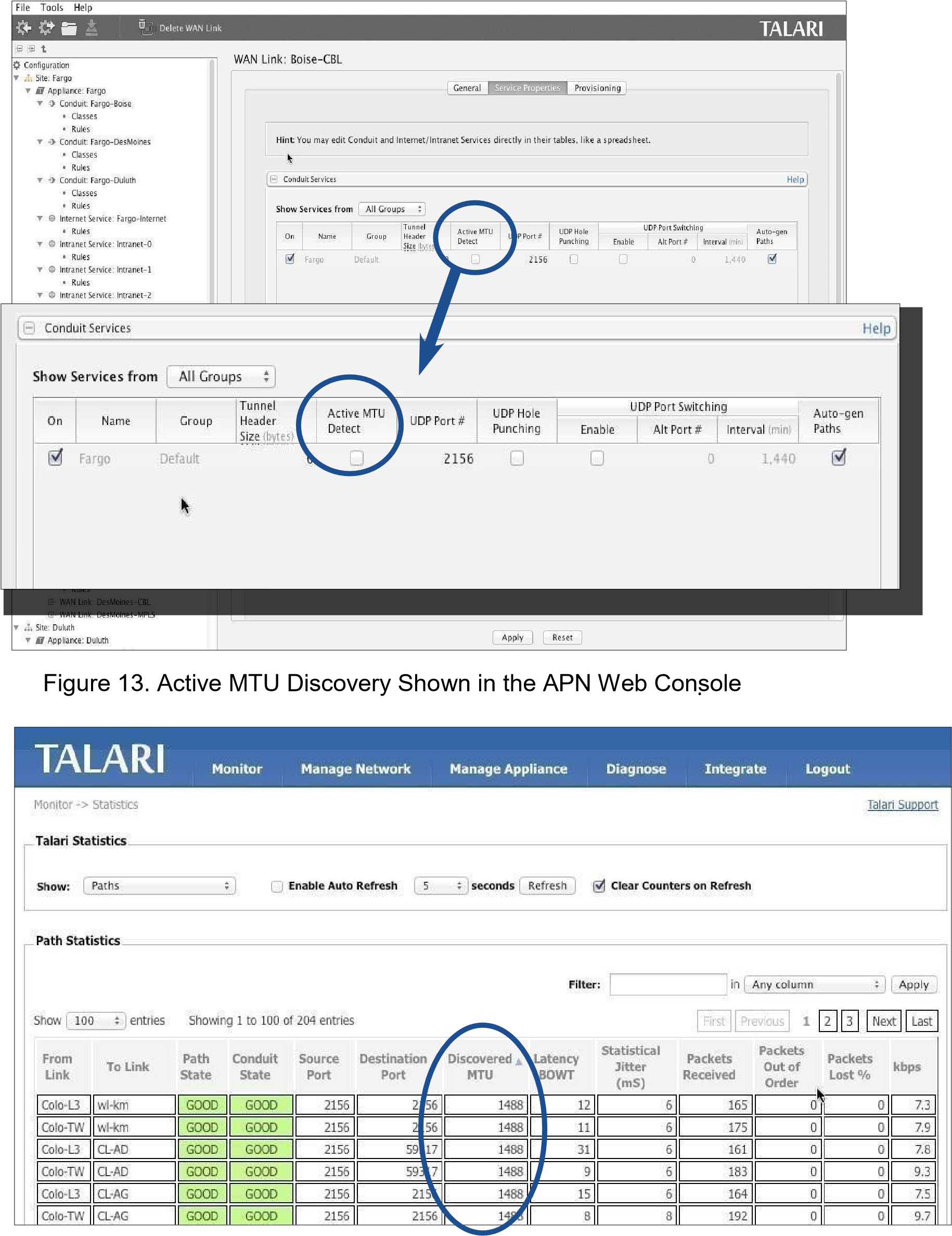Click the up-level arrow icon above the tree
This screenshot has height=1236, width=952.
tap(44, 49)
